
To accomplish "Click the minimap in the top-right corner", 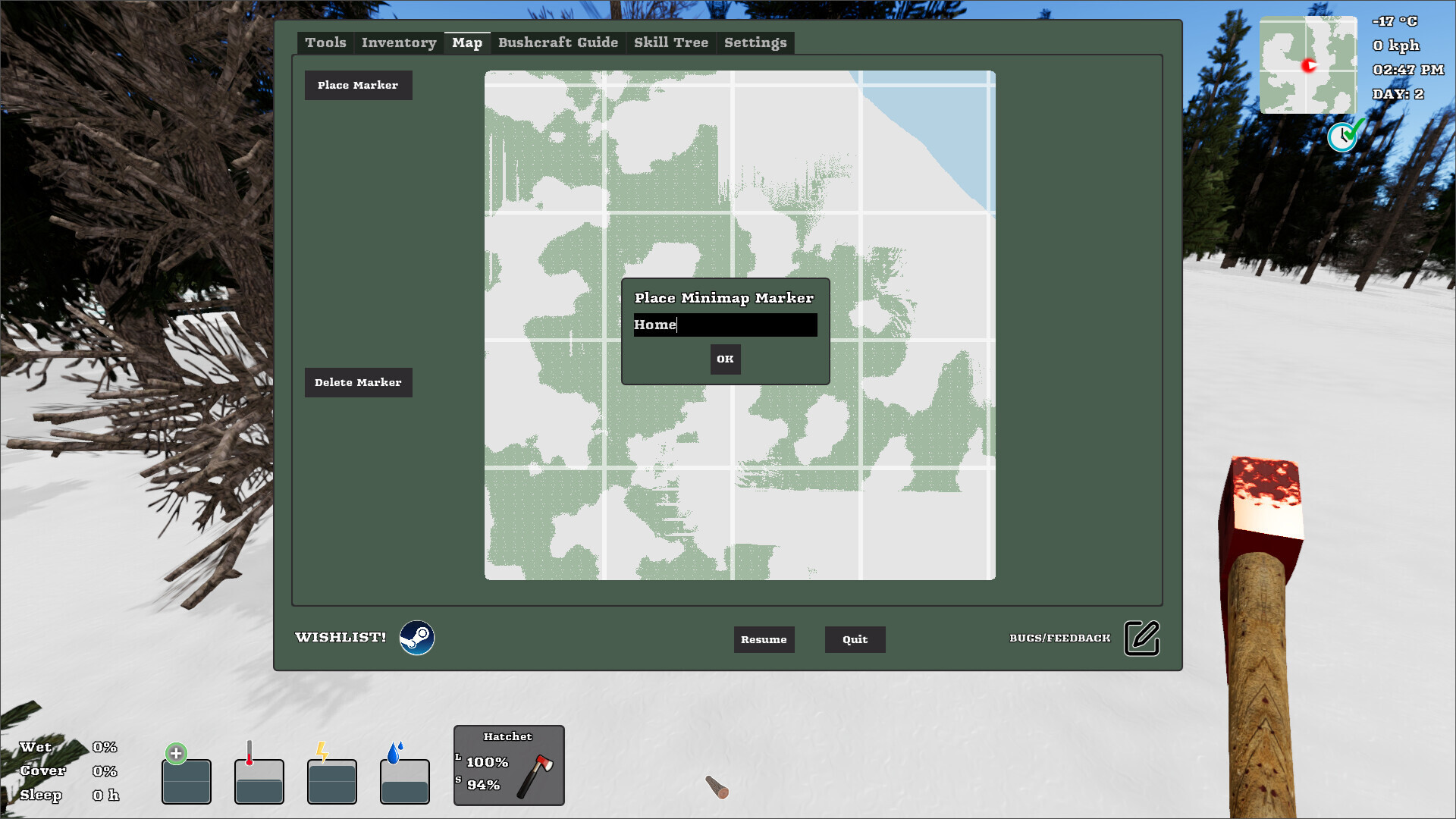I will [x=1309, y=65].
